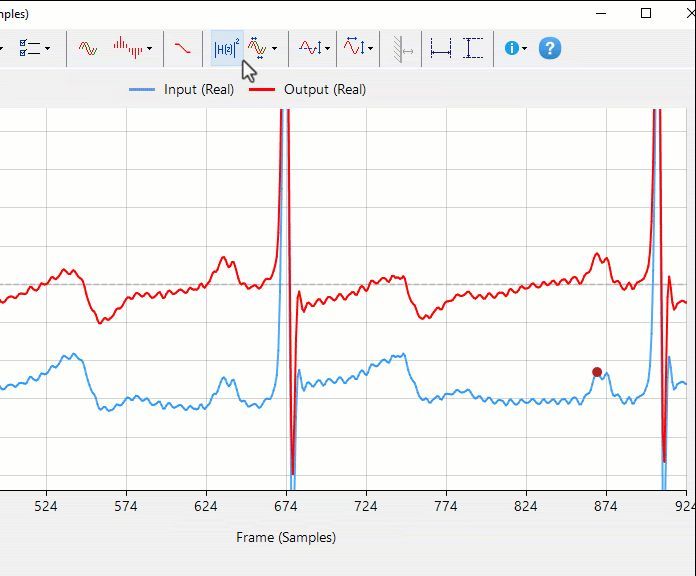Viewport: 696px width, 576px height.
Task: Click the blue information icon
Action: [x=512, y=48]
